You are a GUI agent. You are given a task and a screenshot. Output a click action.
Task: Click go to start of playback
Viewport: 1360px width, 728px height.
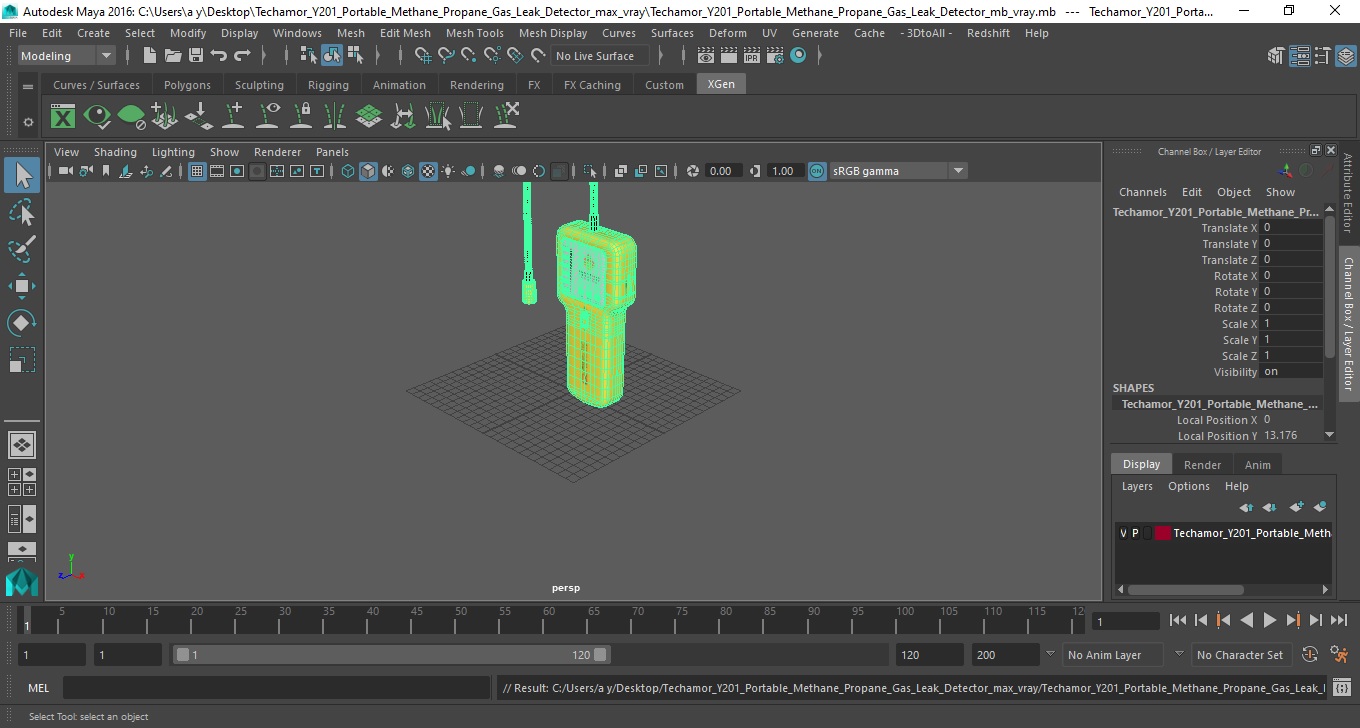pos(1178,620)
